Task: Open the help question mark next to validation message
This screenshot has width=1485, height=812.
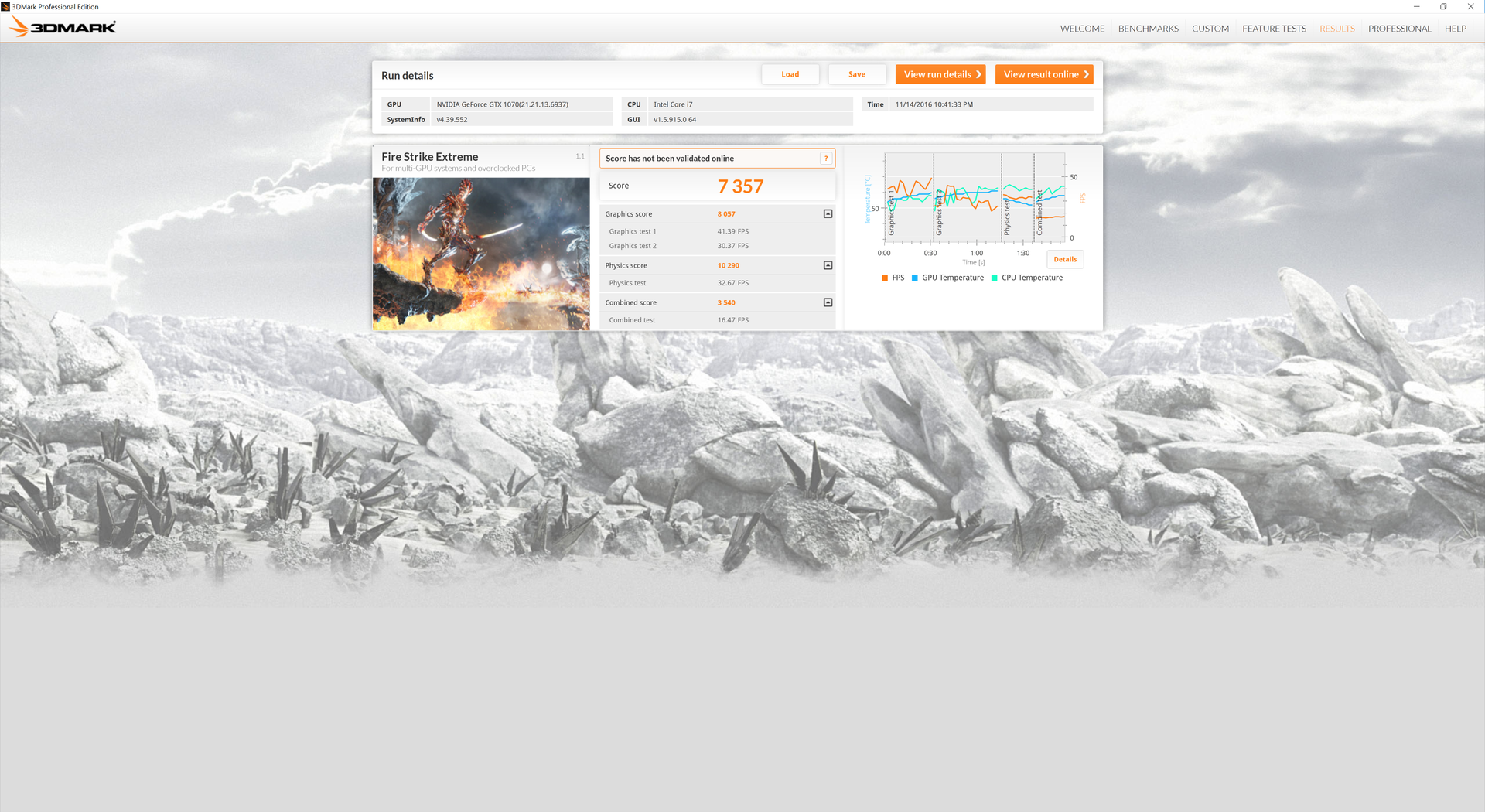Action: [826, 159]
